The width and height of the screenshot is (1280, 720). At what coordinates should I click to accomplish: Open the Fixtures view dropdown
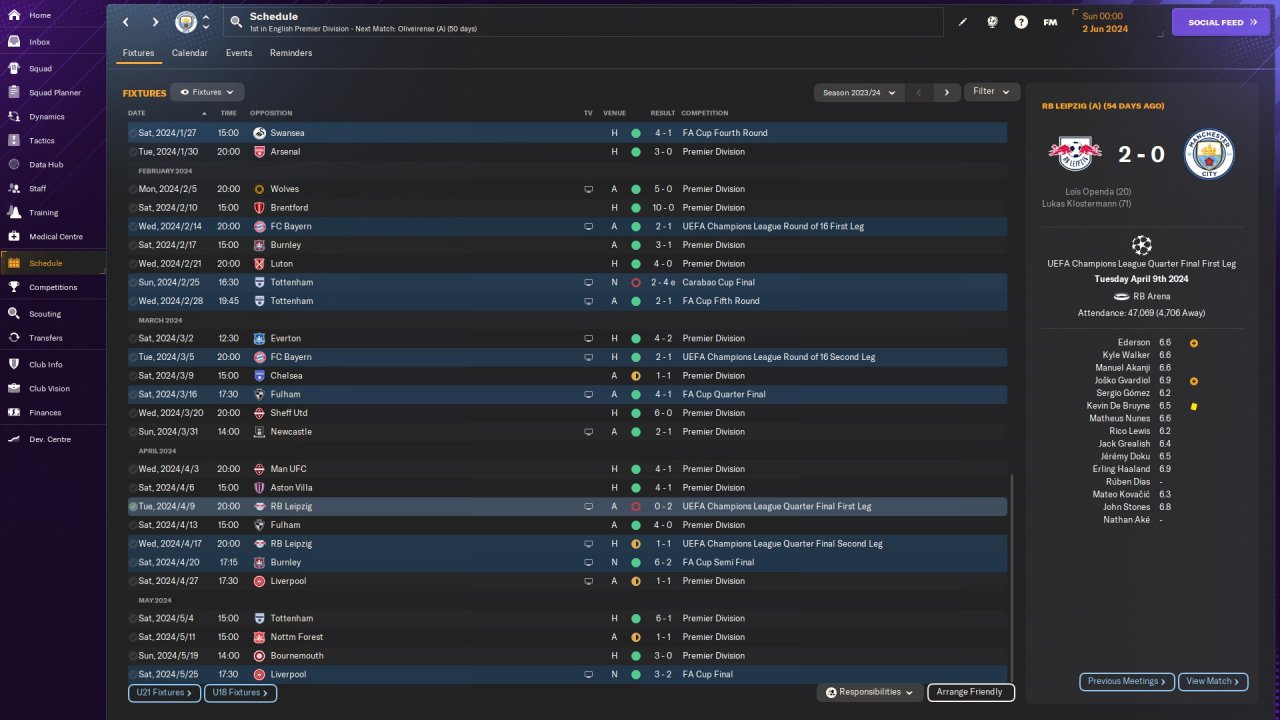click(207, 92)
